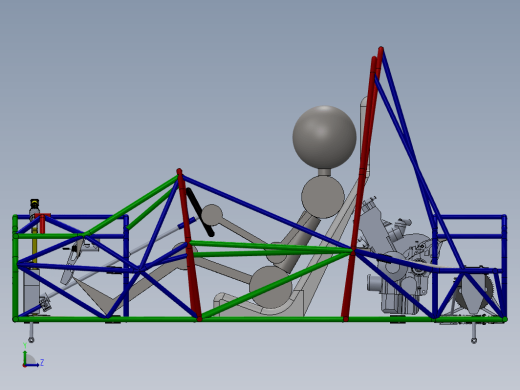Click the blue Z axis of the triad
The width and height of the screenshot is (520, 390).
pyautogui.click(x=33, y=365)
